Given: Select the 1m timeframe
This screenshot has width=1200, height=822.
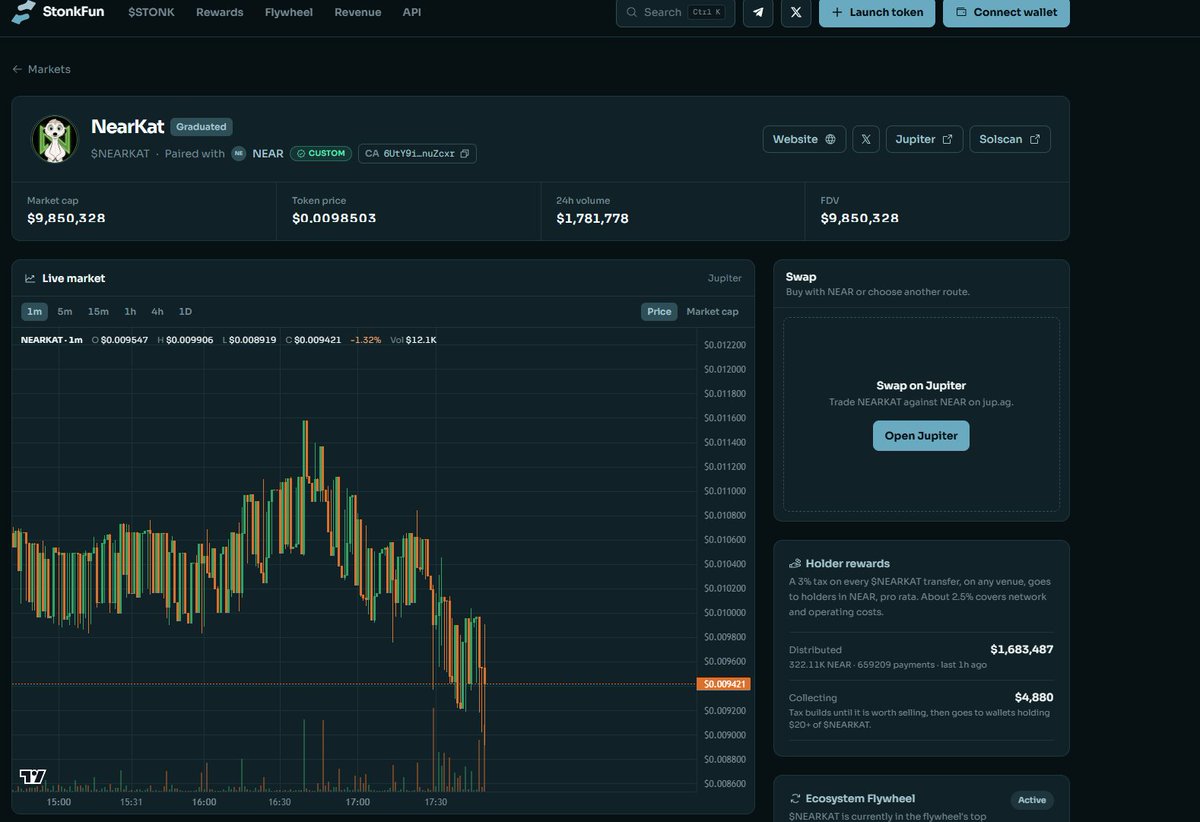Looking at the screenshot, I should tap(35, 312).
